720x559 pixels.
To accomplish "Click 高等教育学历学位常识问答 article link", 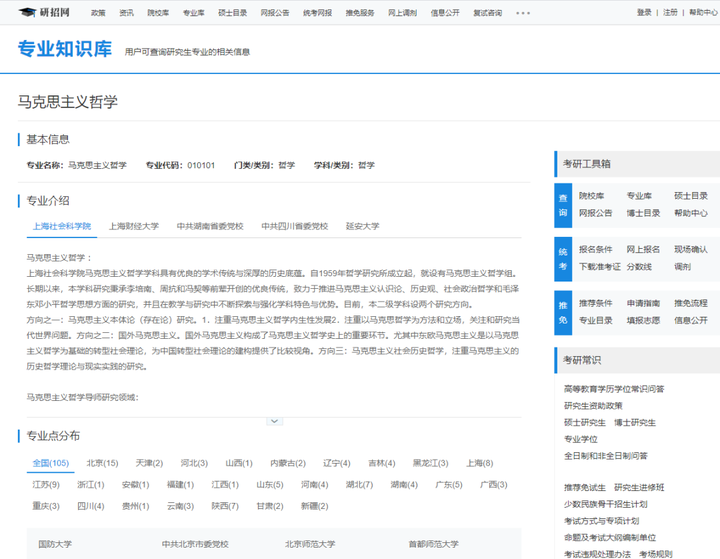I will tap(614, 389).
